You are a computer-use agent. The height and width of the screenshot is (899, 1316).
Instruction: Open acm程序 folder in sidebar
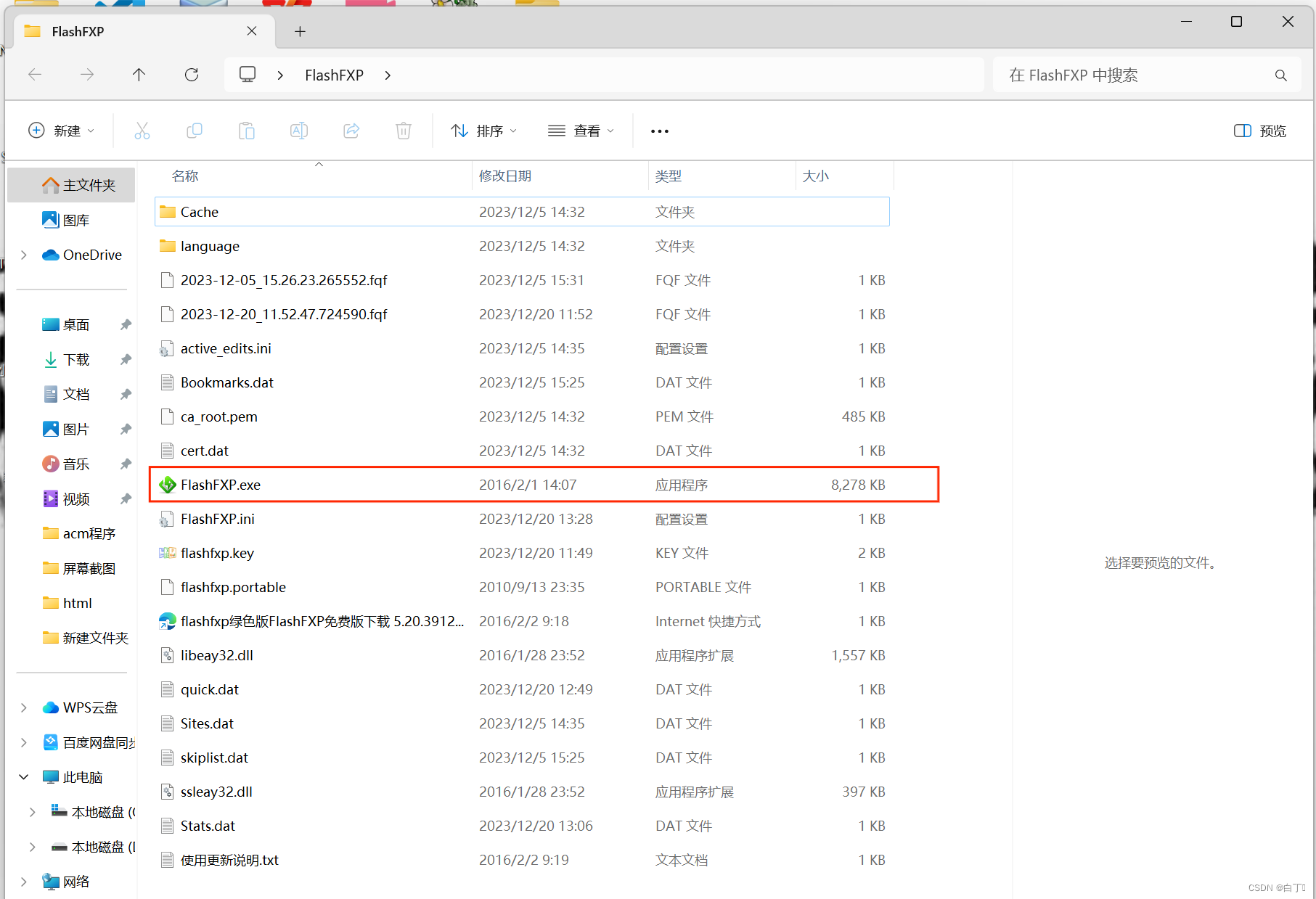[78, 533]
